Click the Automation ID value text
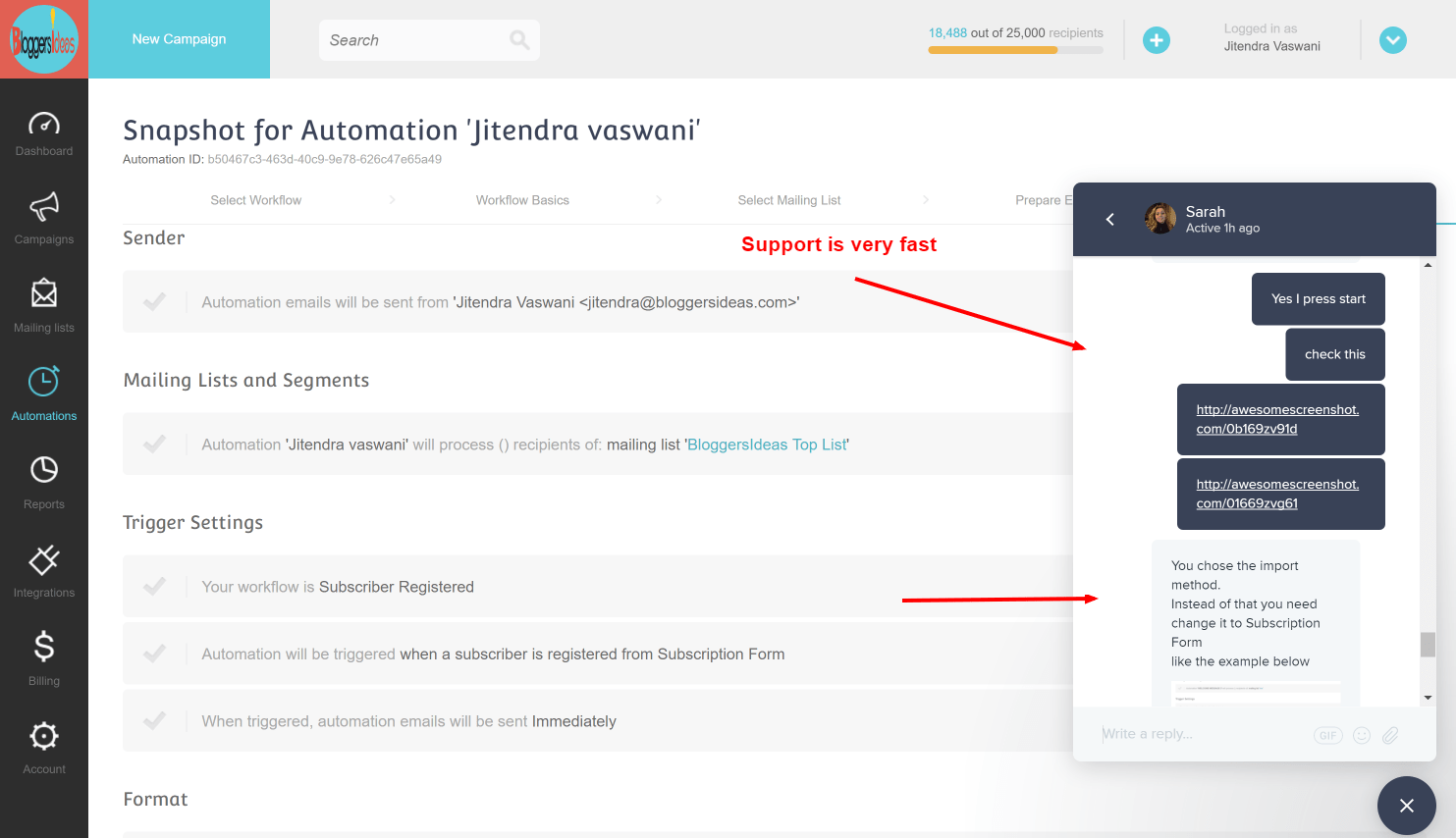 (x=325, y=159)
